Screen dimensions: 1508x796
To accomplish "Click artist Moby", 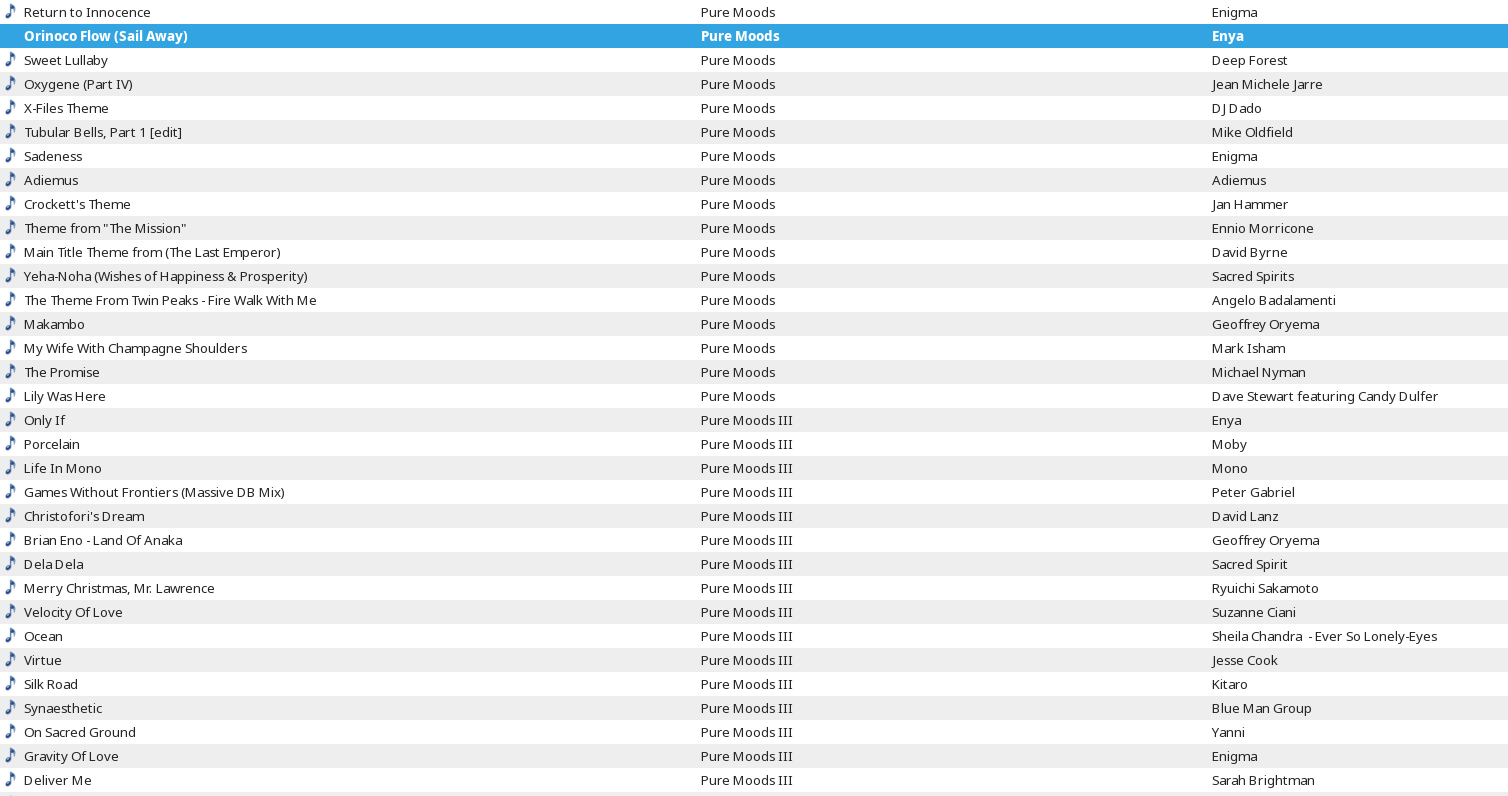I will [1229, 444].
